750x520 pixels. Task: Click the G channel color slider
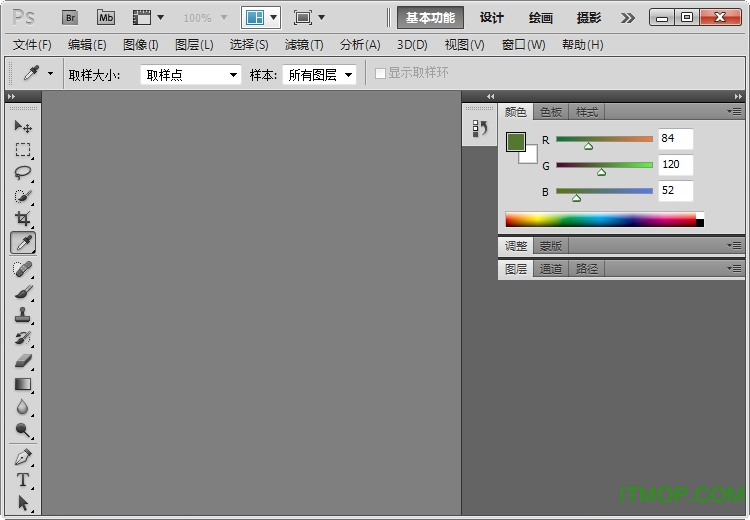point(604,165)
